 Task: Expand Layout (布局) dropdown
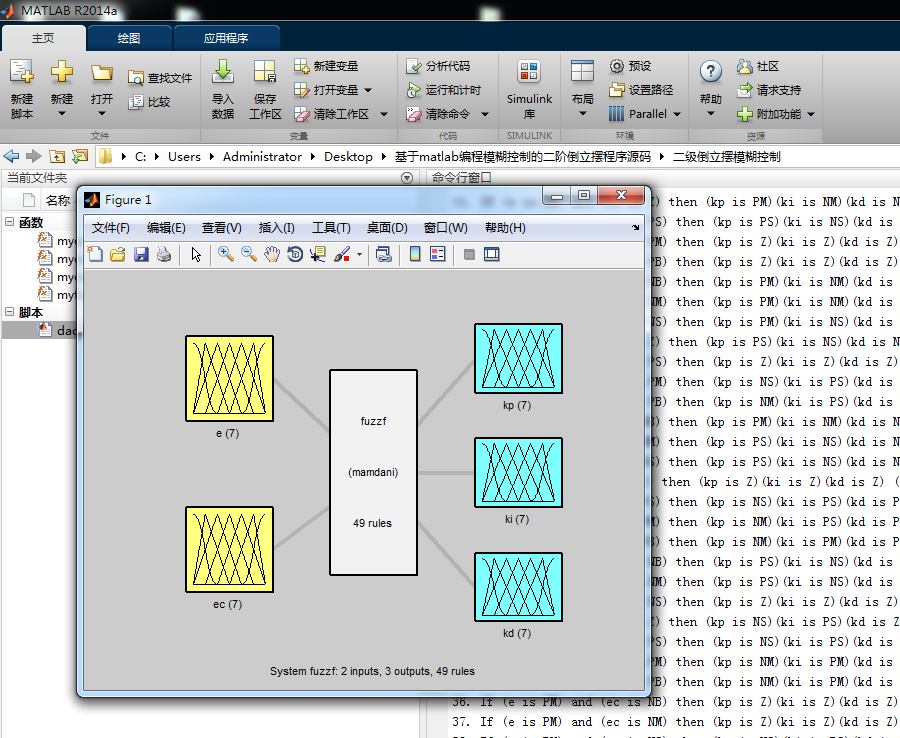point(582,114)
